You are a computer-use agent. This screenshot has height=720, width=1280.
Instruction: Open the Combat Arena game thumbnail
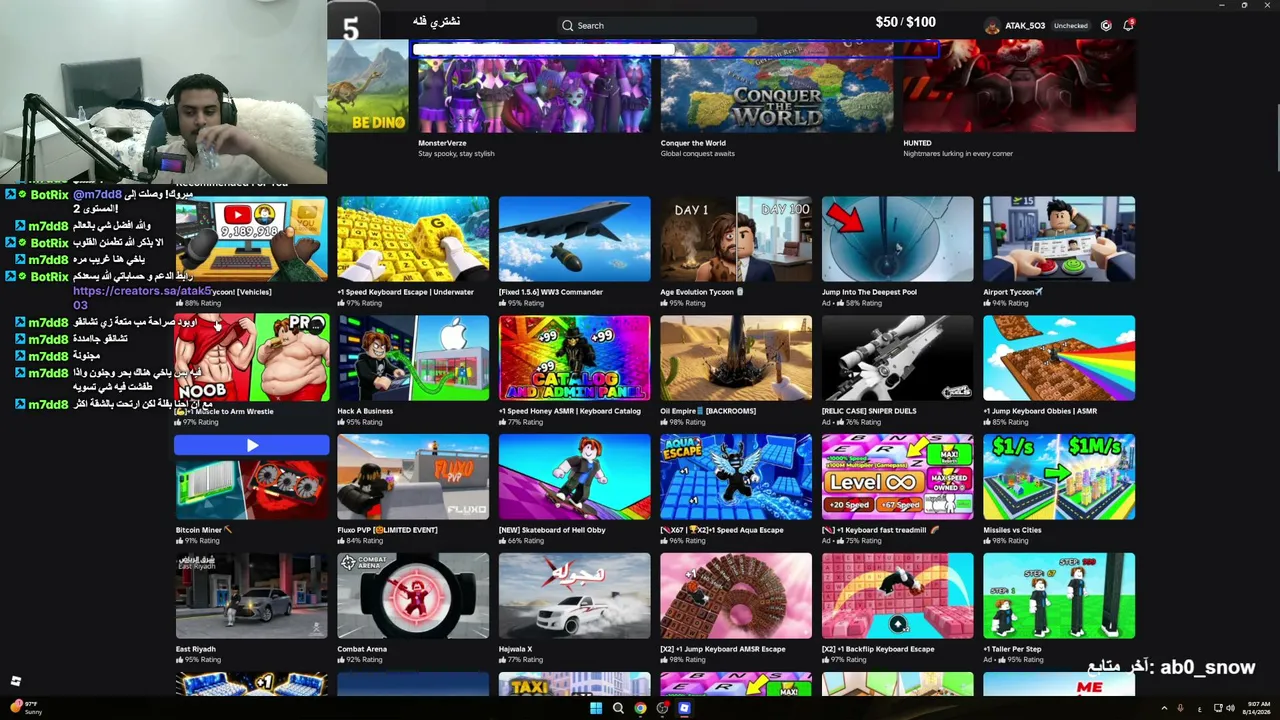tap(413, 596)
